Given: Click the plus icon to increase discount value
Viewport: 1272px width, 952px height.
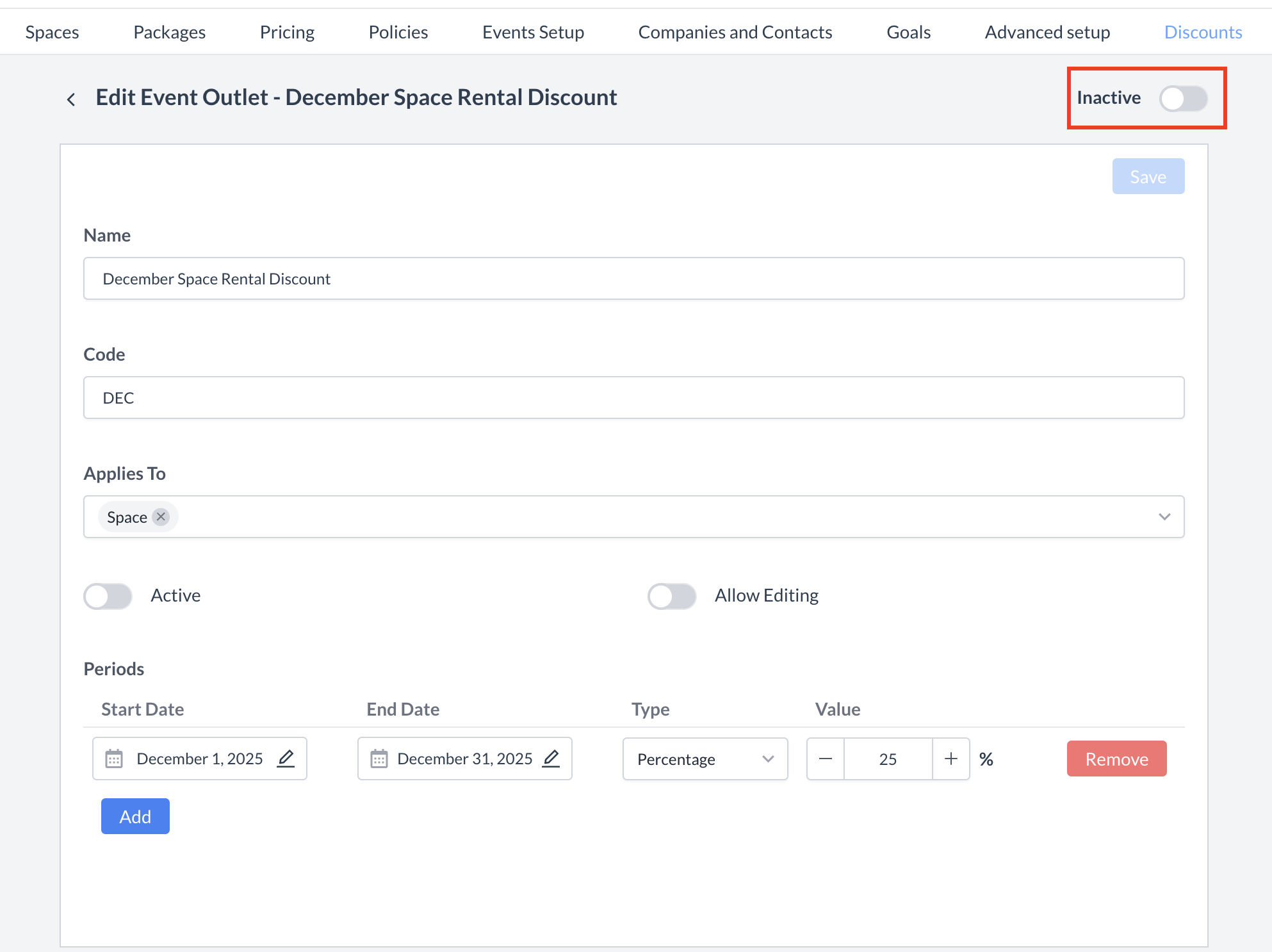Looking at the screenshot, I should (x=951, y=759).
